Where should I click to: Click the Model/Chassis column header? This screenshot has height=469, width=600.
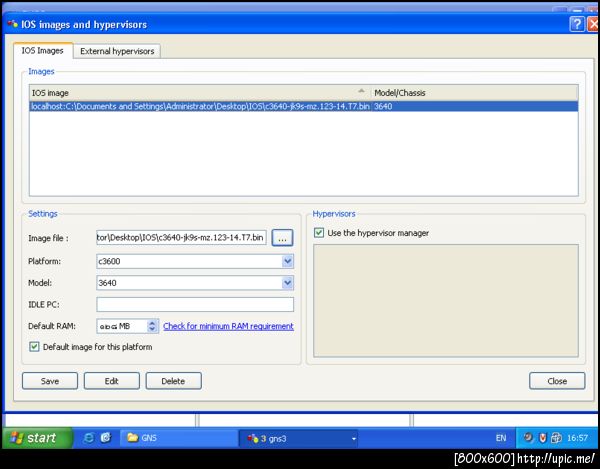point(474,93)
